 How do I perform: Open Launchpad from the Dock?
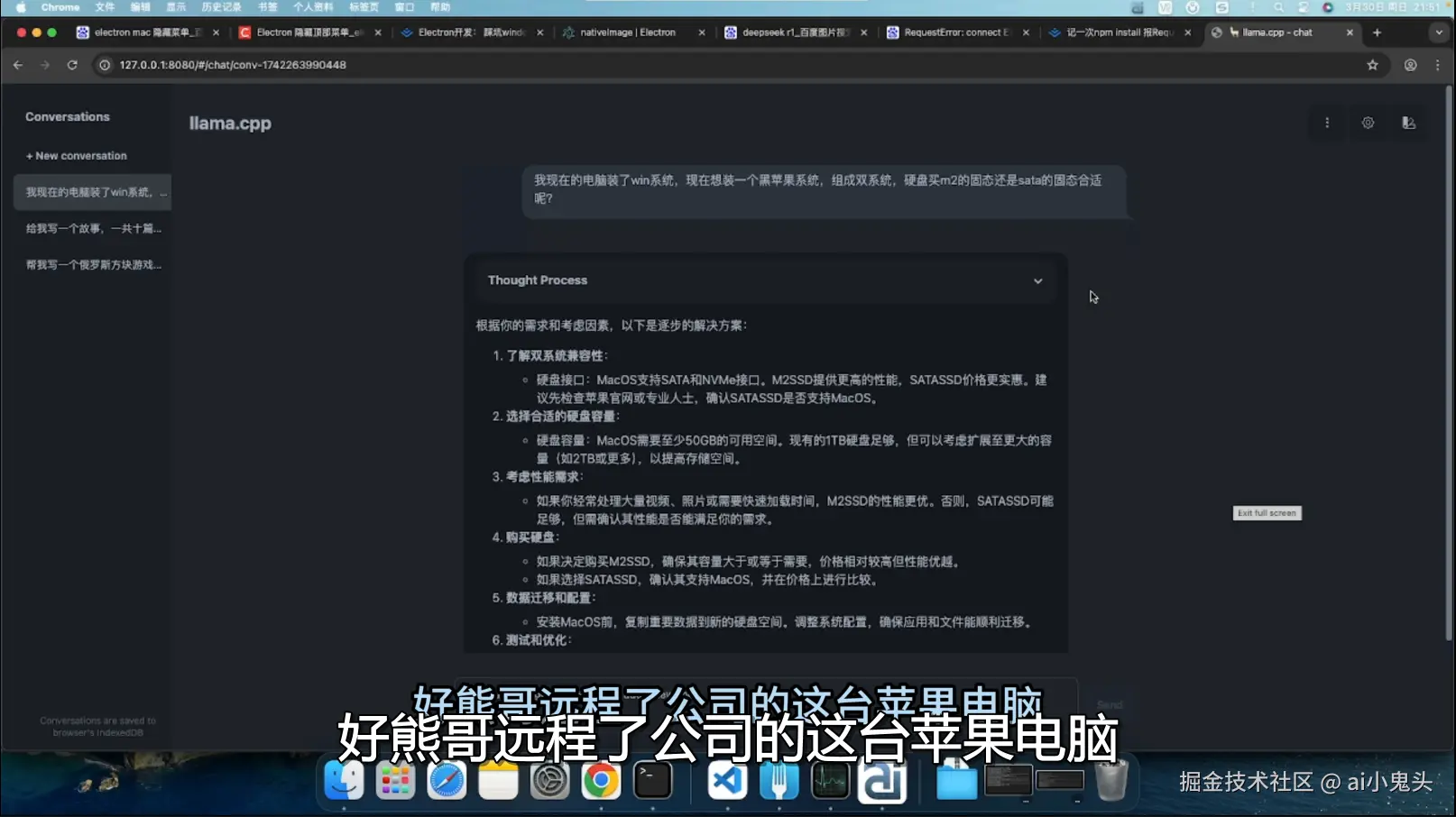(395, 780)
